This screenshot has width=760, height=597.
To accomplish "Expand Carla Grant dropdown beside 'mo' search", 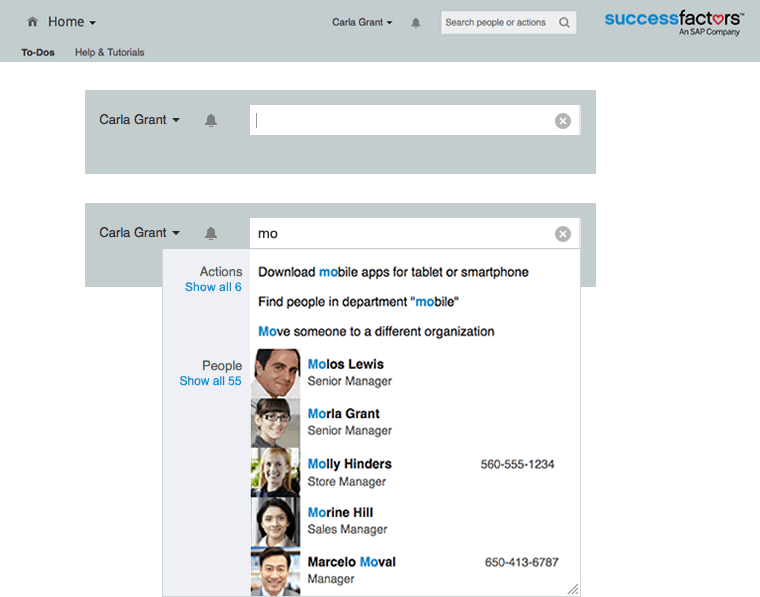I will (x=139, y=233).
